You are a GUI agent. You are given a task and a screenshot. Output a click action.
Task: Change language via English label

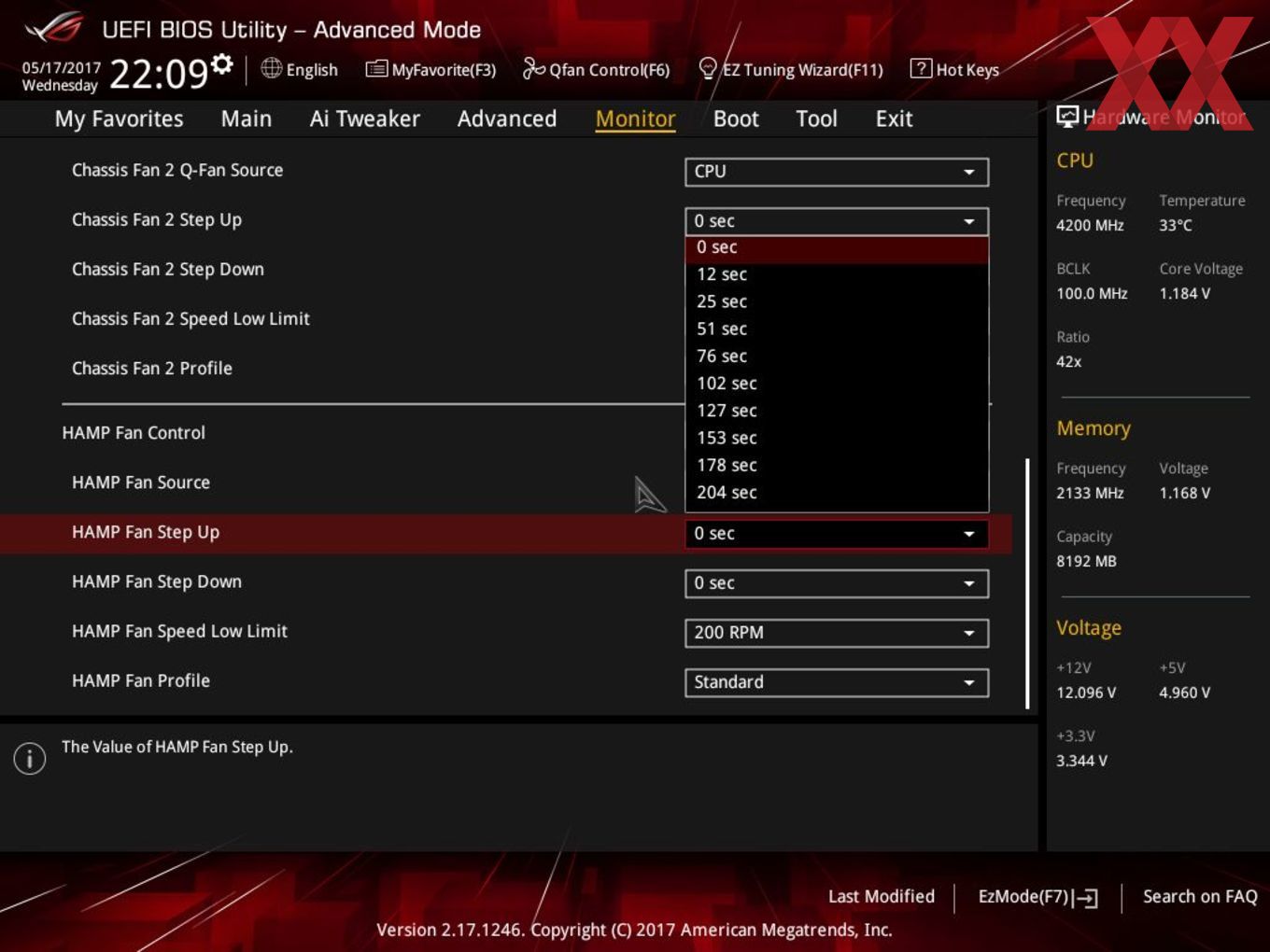[x=312, y=70]
